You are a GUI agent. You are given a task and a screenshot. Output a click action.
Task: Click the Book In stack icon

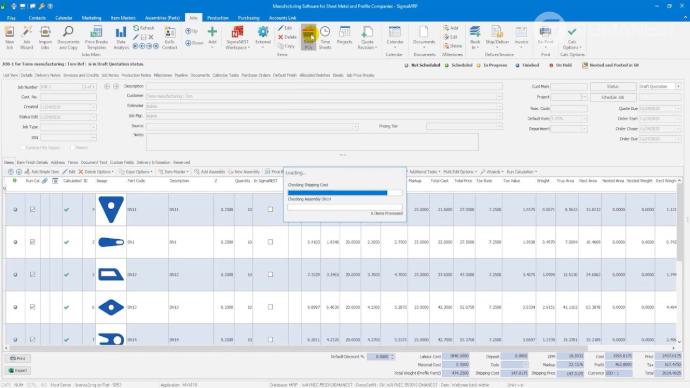(x=475, y=37)
